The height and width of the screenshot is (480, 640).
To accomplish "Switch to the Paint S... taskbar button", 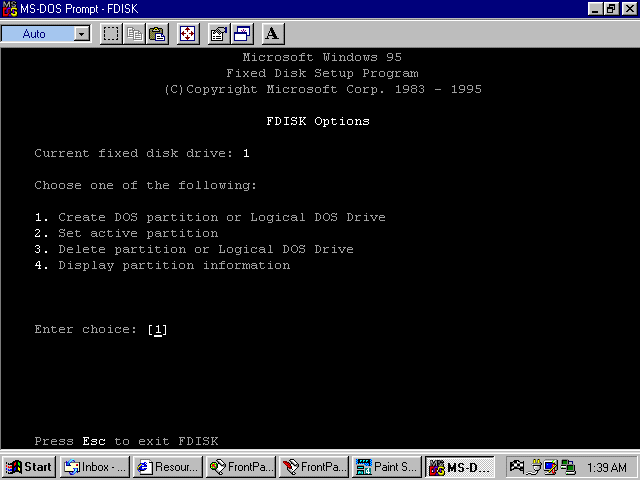I will pos(387,467).
